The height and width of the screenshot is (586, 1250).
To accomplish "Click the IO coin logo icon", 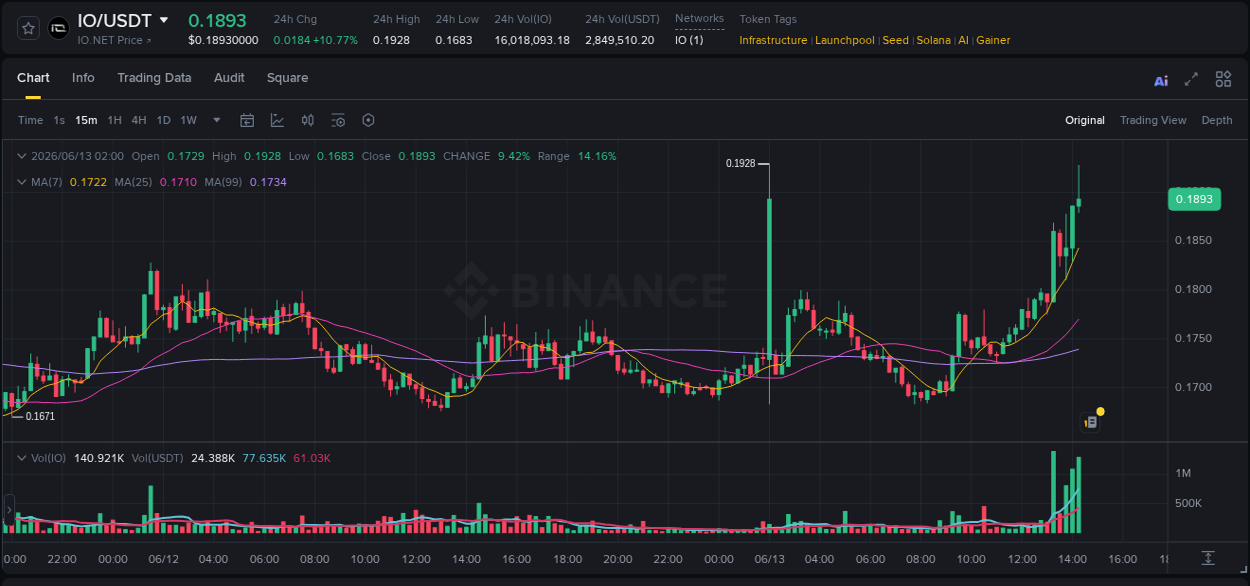I will point(59,29).
